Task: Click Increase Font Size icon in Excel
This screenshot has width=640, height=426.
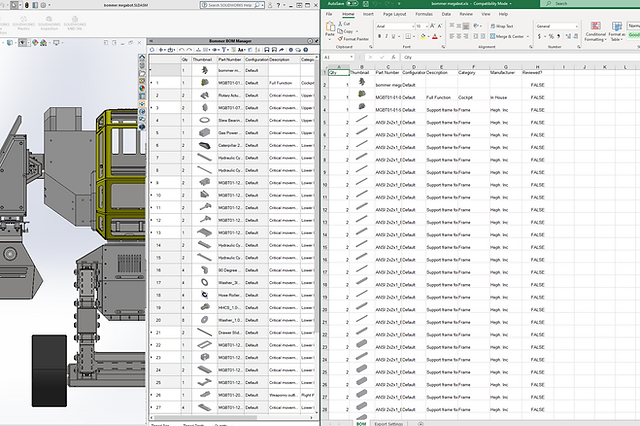Action: click(x=433, y=26)
